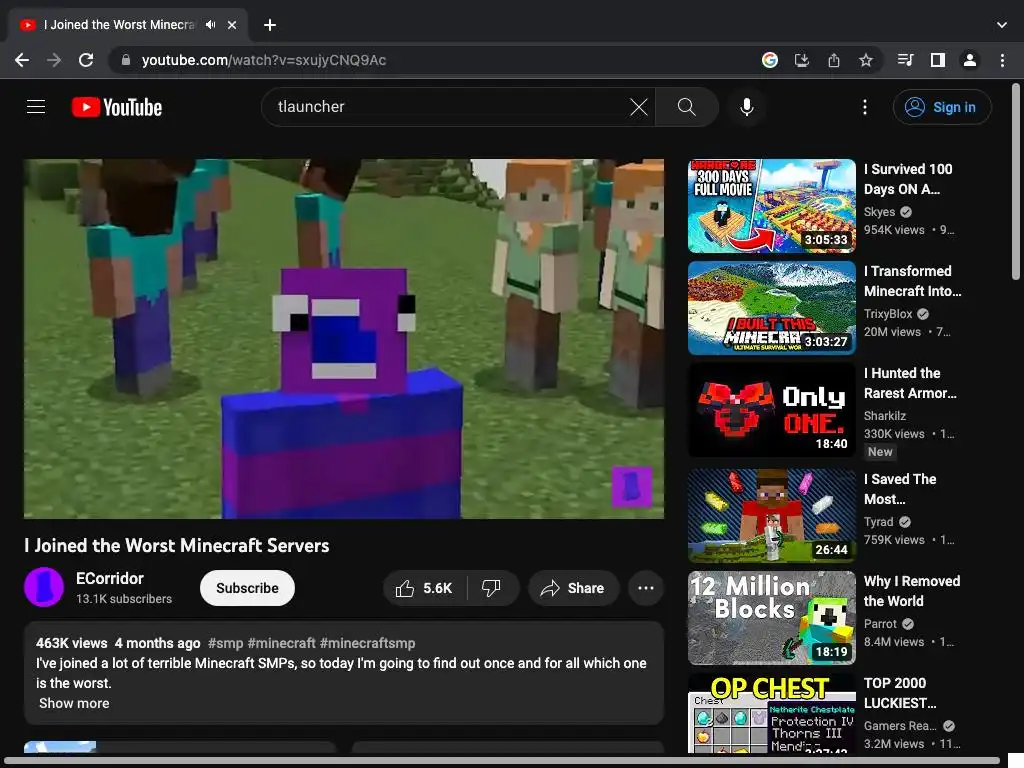Open the Only One thumbnail by Sharkilz

click(771, 410)
